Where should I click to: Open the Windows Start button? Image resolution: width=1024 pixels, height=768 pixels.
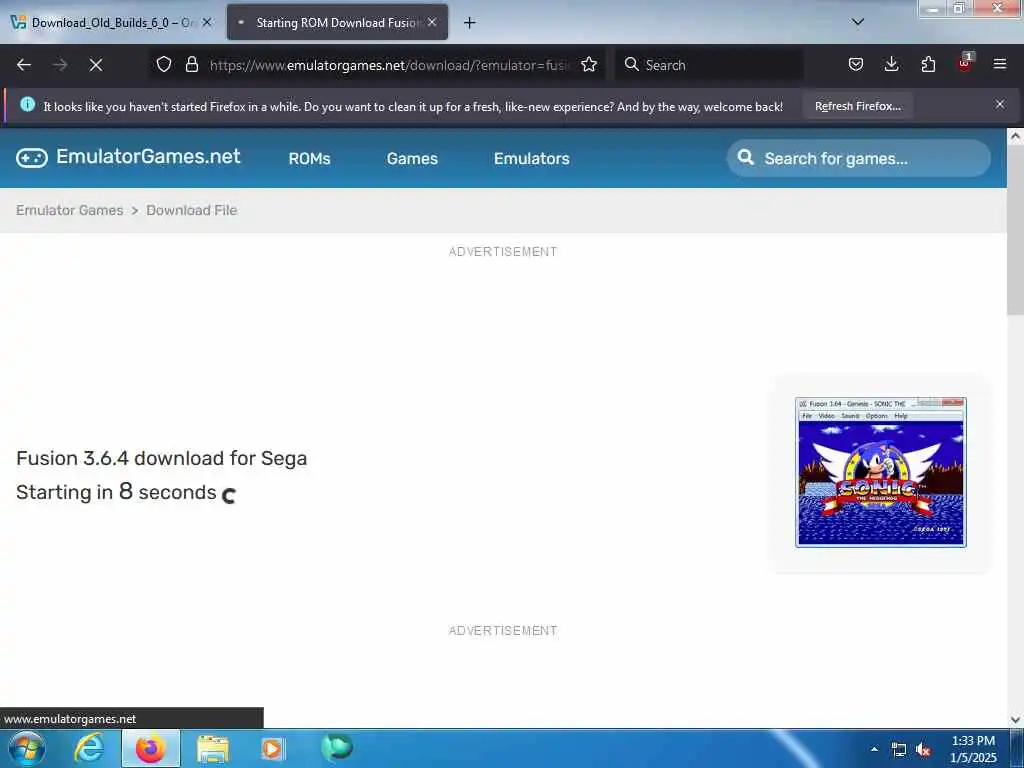27,748
